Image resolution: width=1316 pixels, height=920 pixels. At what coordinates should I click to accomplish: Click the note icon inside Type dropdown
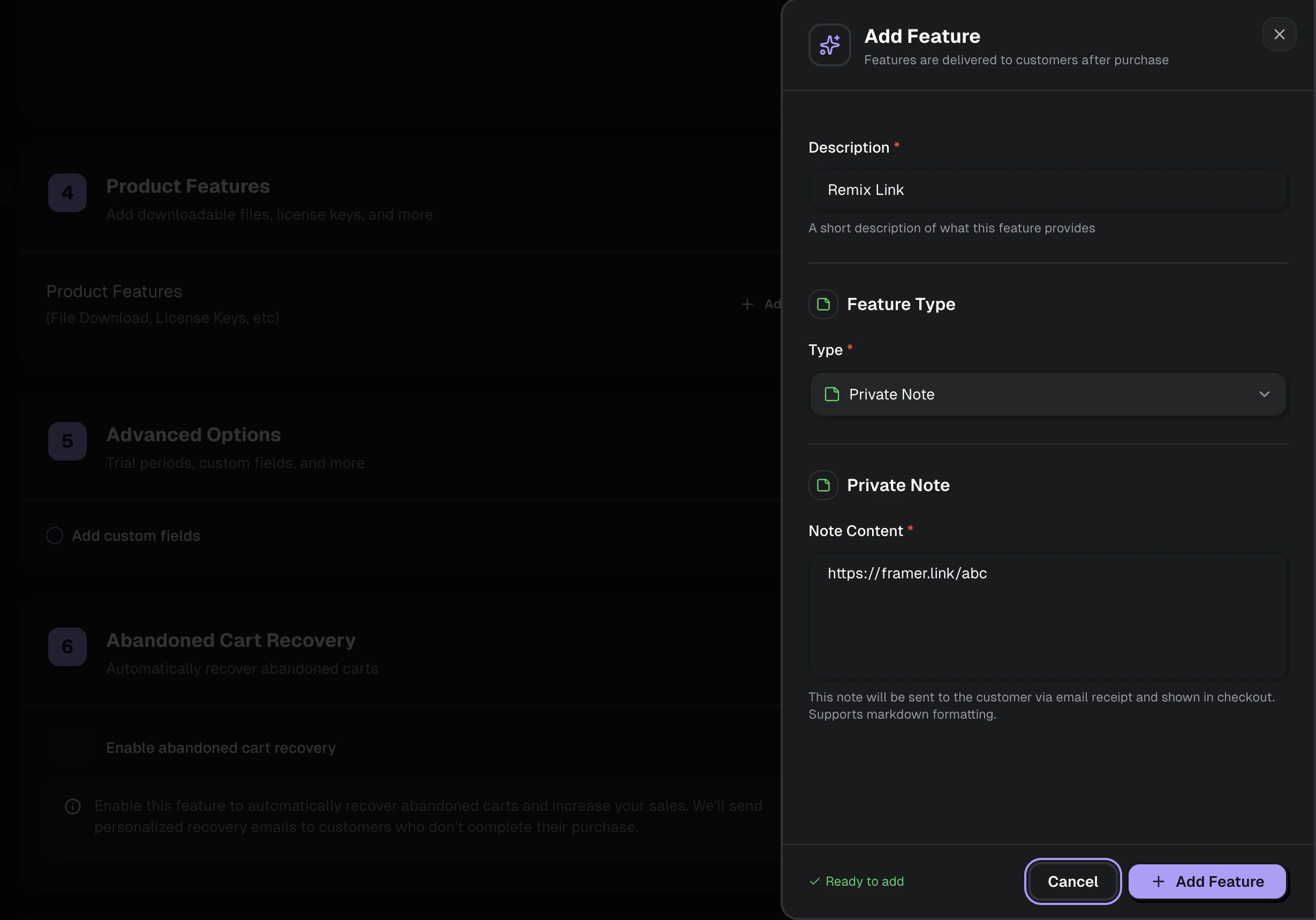831,394
